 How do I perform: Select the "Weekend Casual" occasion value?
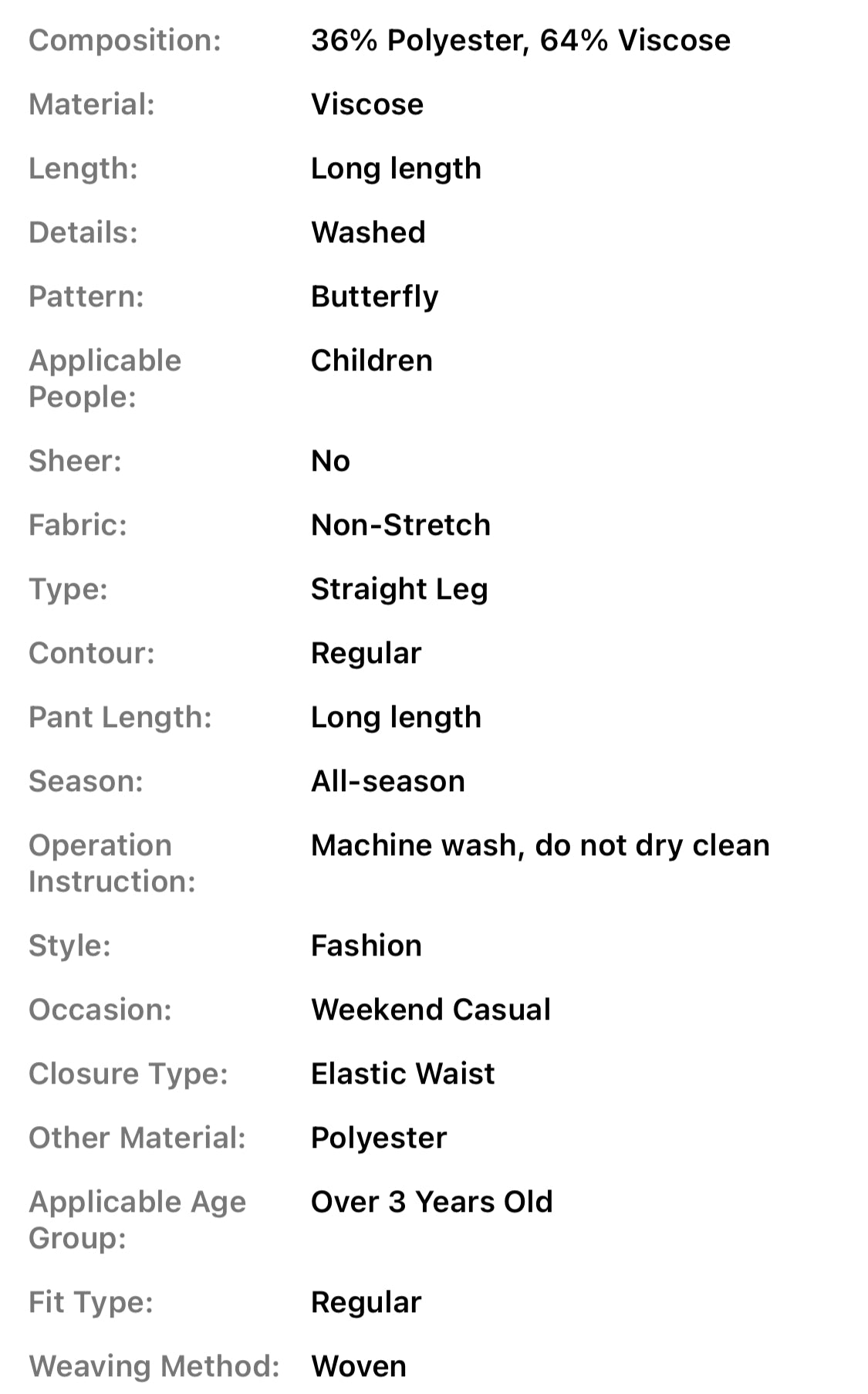(431, 1010)
